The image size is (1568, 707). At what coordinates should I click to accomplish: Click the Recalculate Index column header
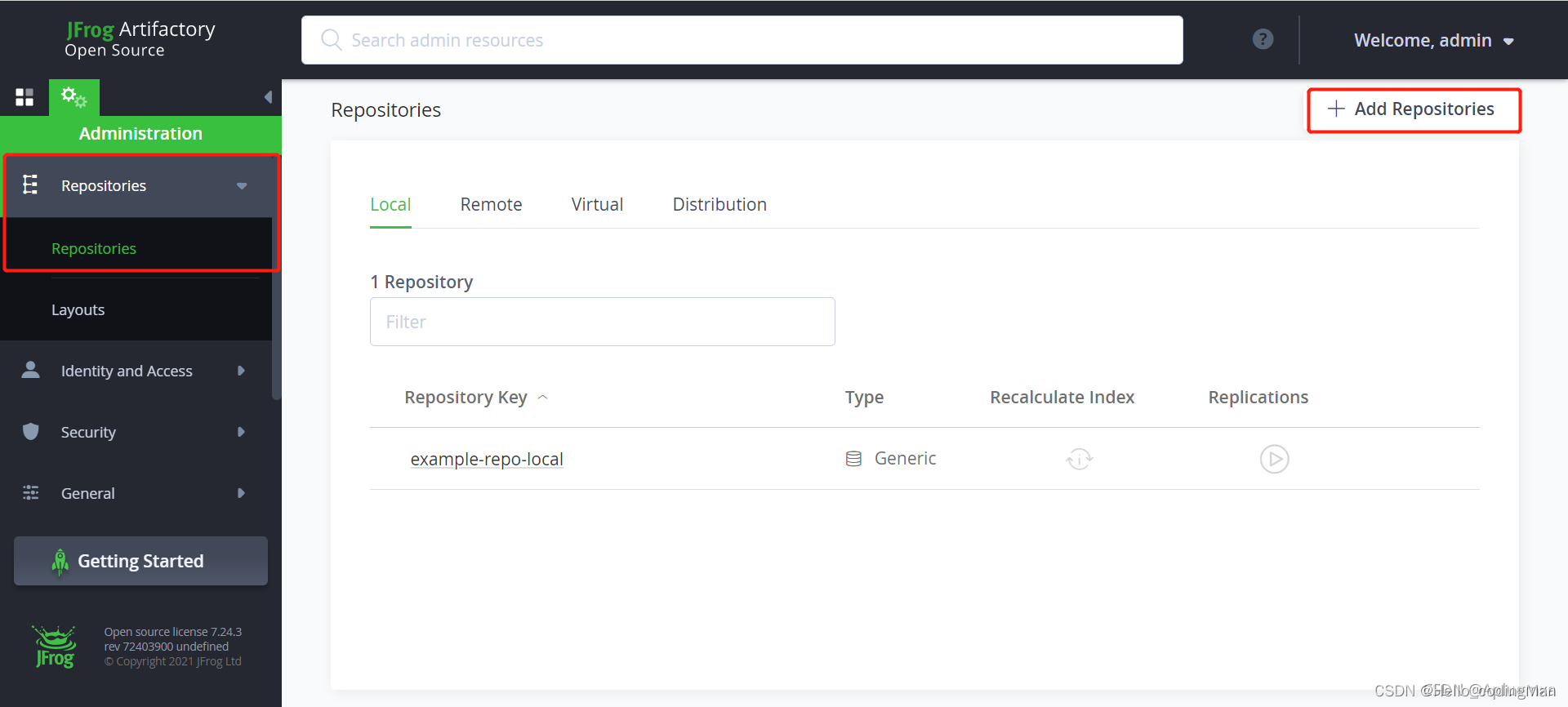pyautogui.click(x=1062, y=398)
